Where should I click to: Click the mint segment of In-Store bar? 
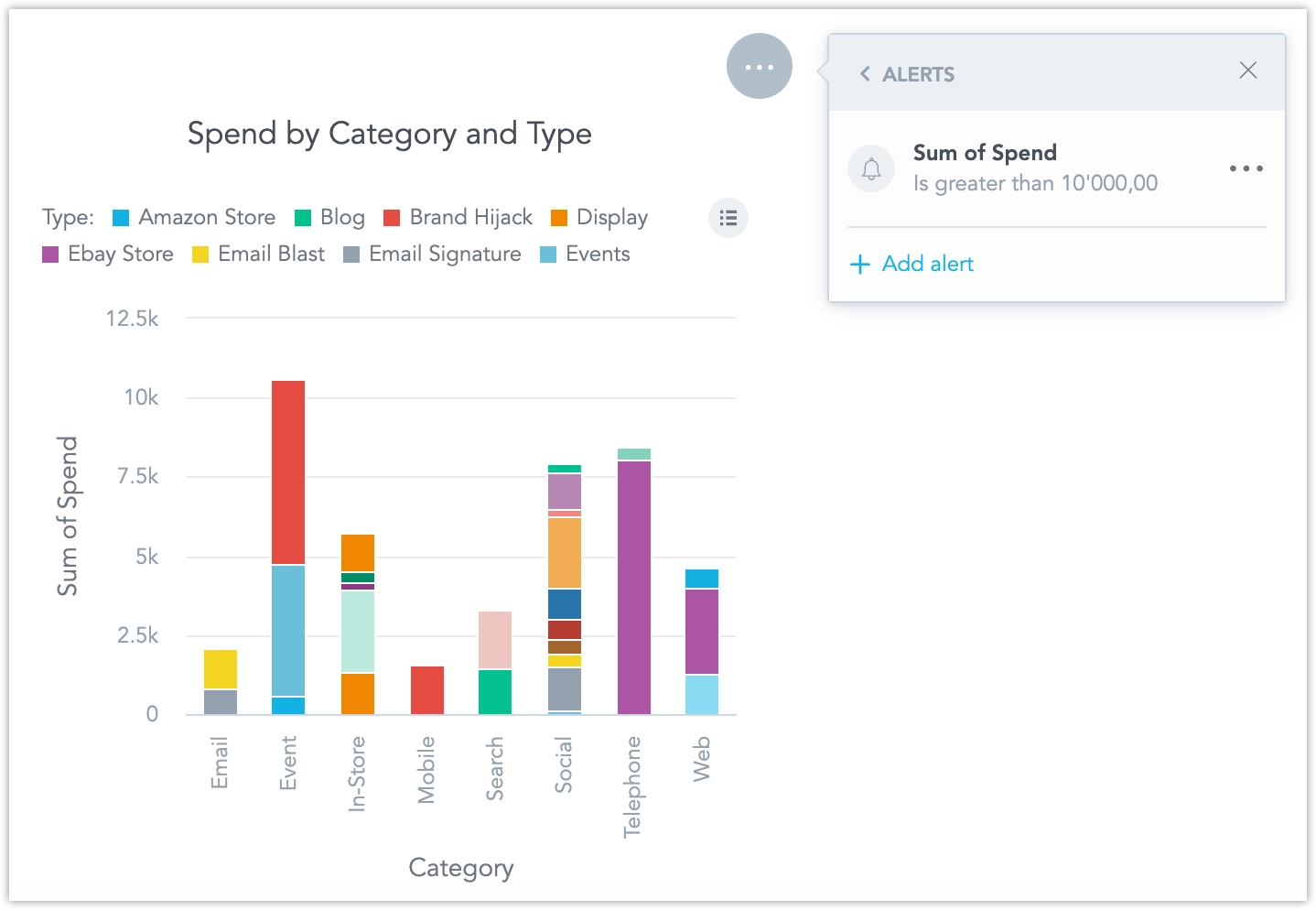coord(358,631)
